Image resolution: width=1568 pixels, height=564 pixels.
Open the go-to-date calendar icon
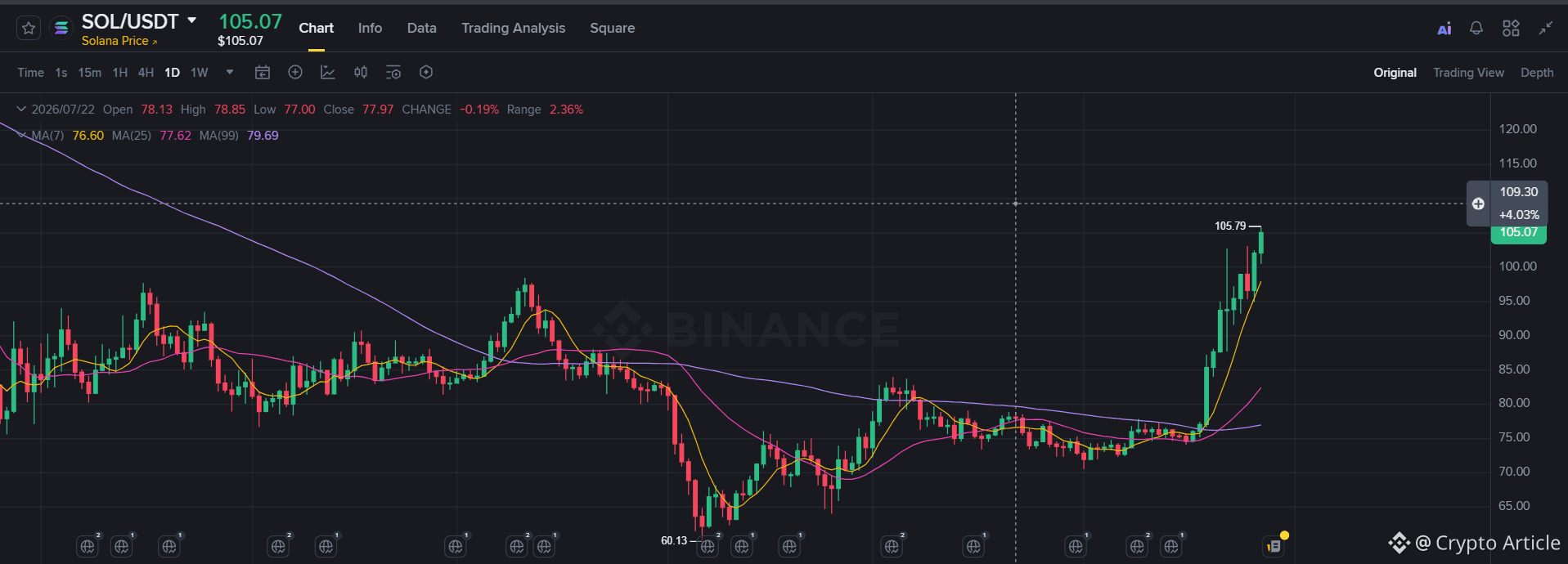(263, 73)
